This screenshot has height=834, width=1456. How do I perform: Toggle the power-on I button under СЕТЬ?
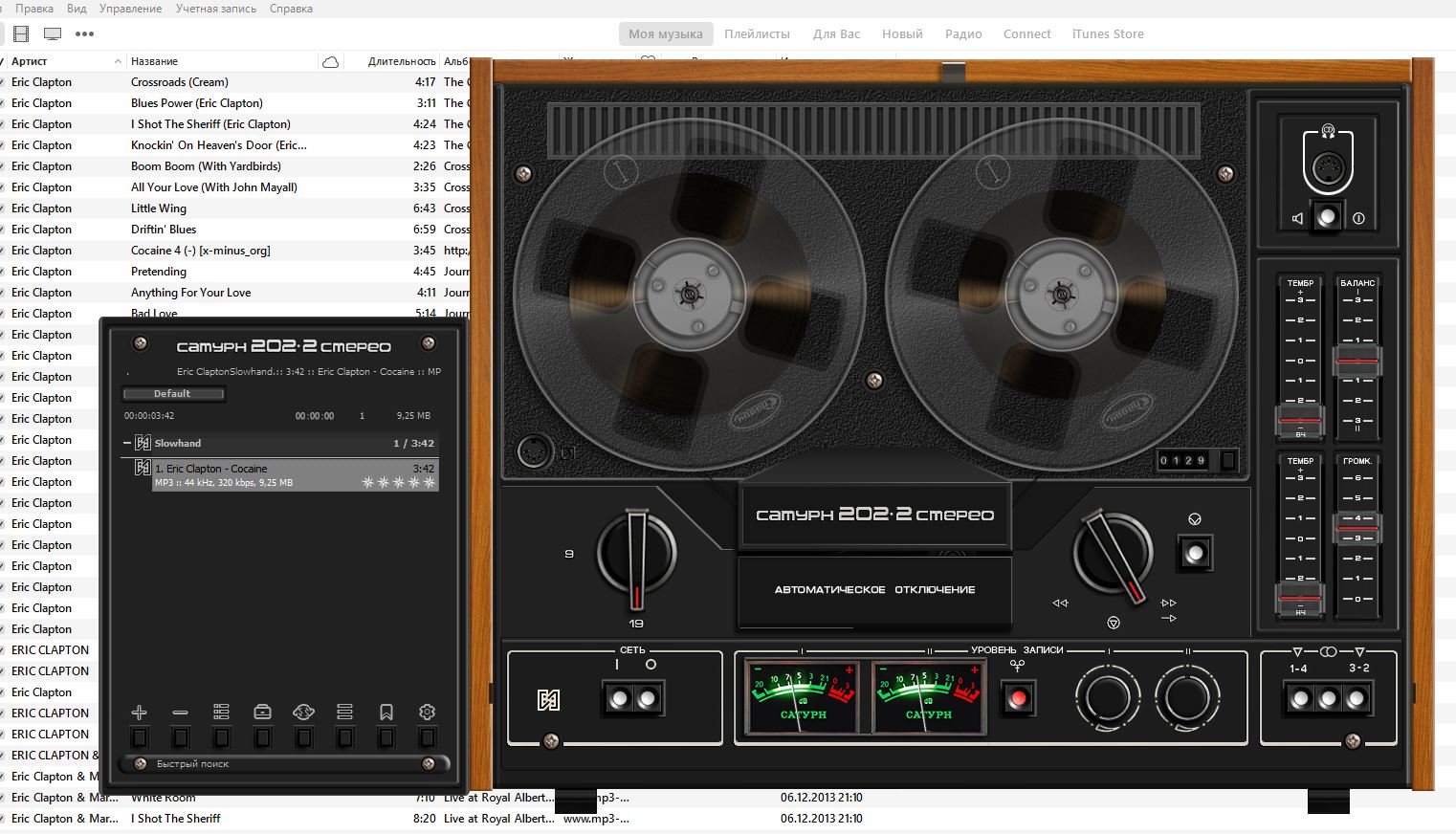coord(620,699)
